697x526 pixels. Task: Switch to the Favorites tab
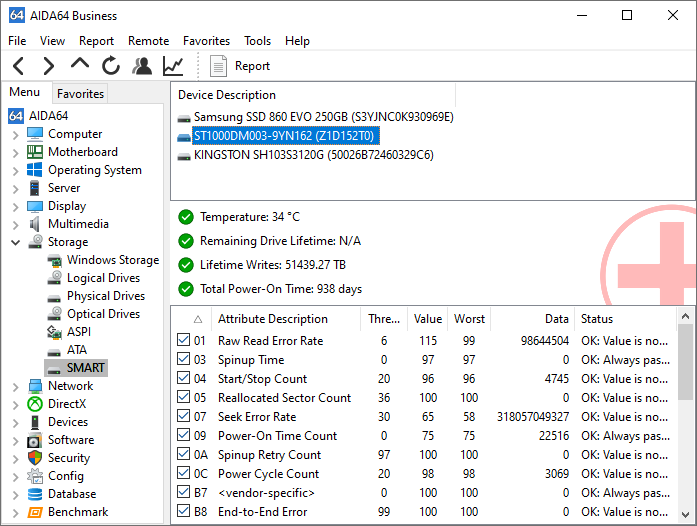(x=80, y=94)
